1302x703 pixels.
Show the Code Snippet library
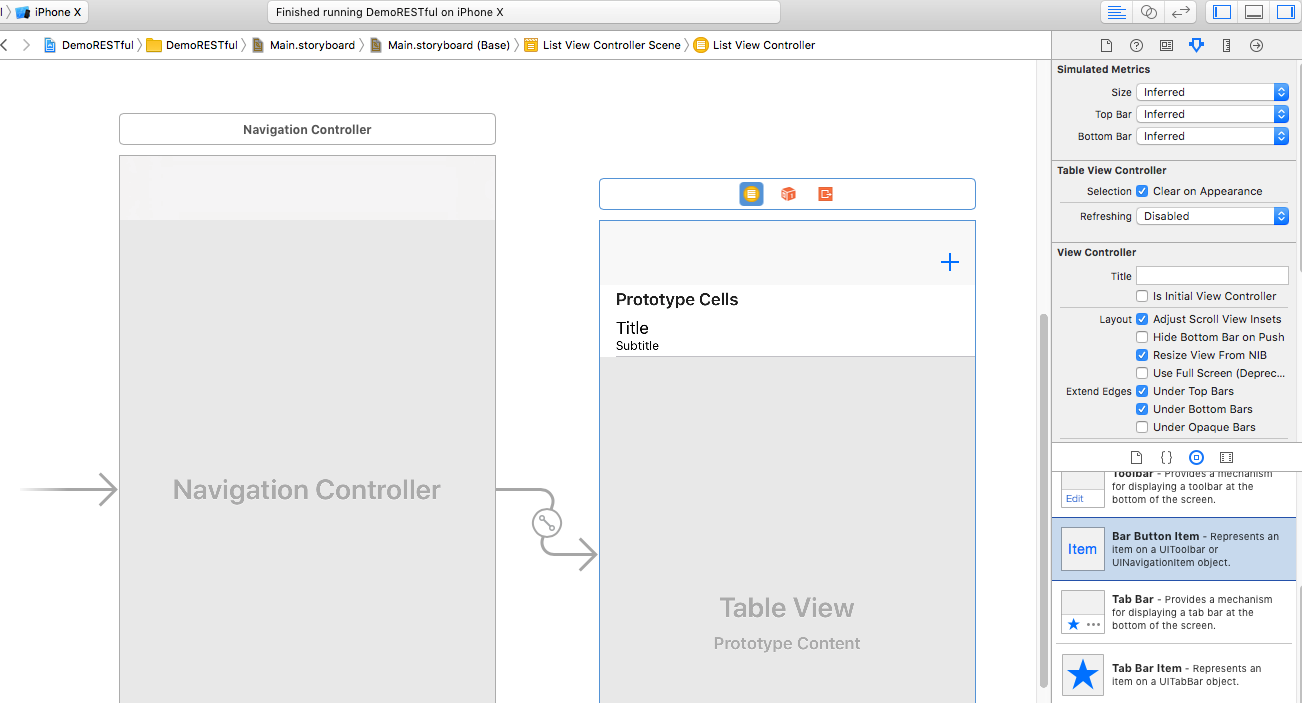[x=1166, y=457]
